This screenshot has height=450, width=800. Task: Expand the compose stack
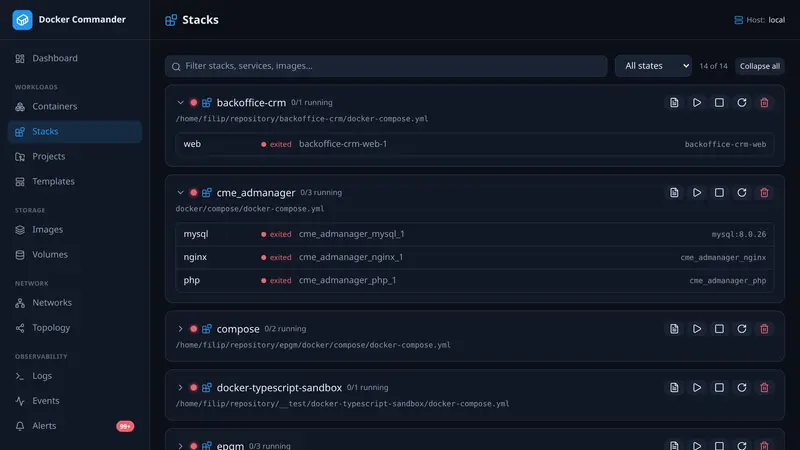[x=180, y=329]
